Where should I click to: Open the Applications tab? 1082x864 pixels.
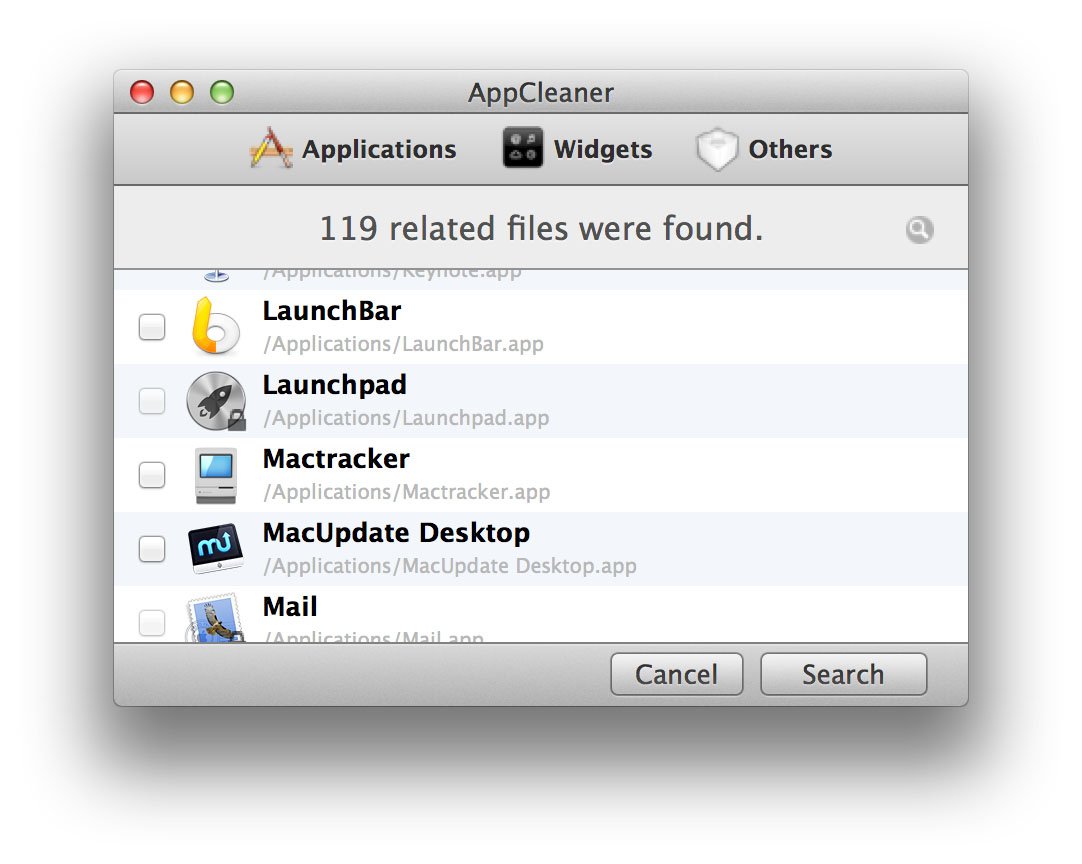point(353,149)
